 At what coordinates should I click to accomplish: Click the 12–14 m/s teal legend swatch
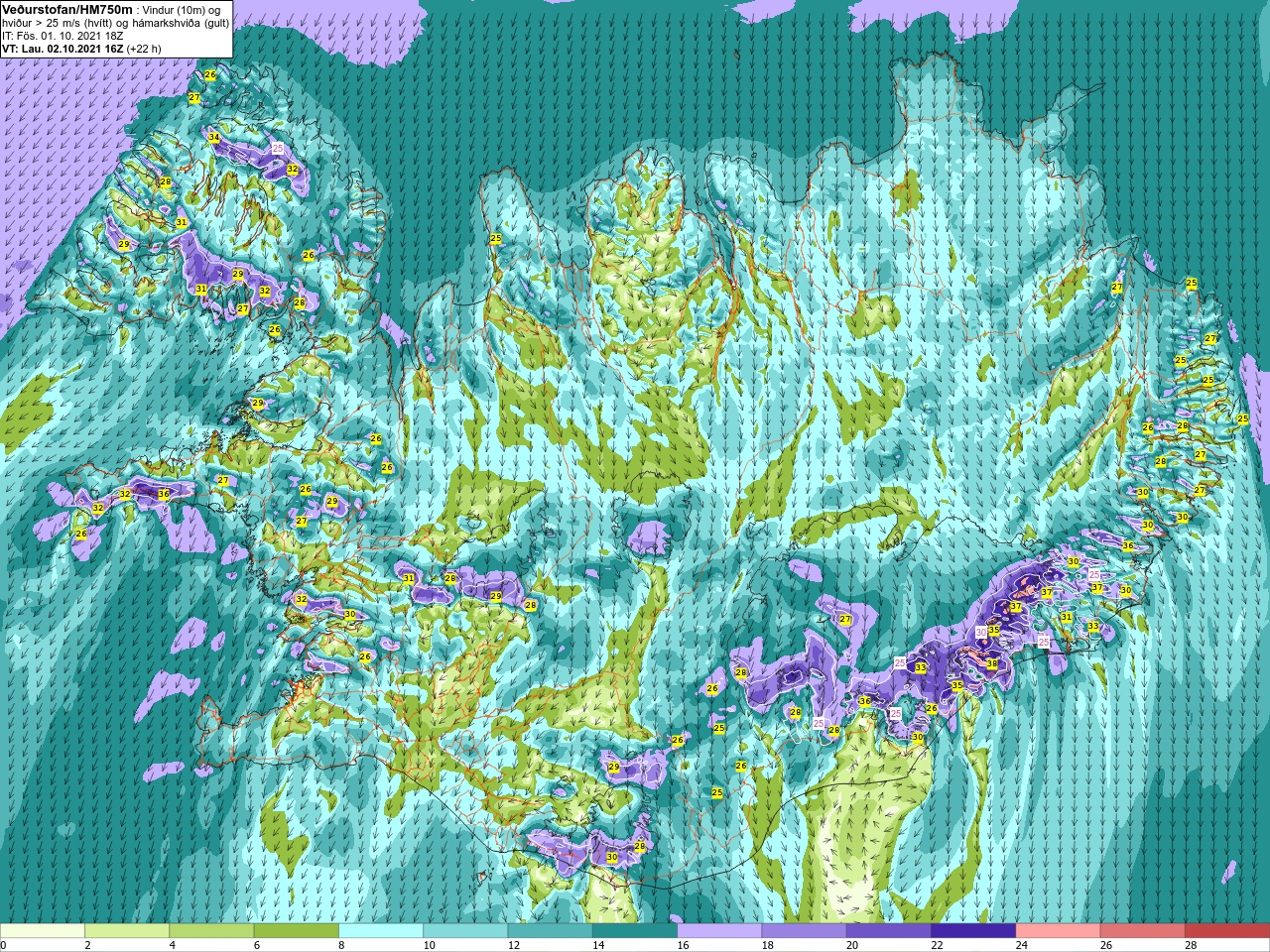coord(550,931)
